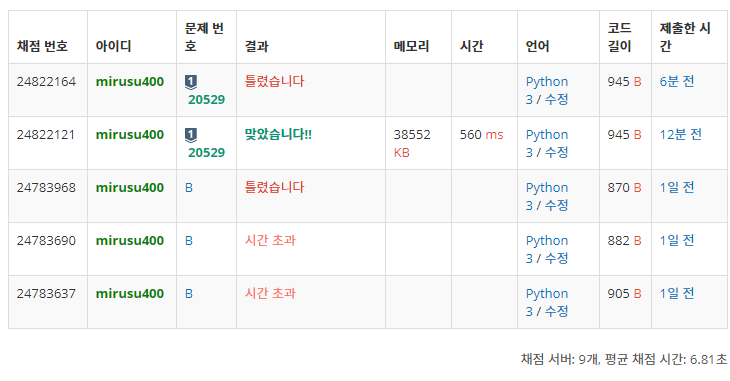
Task: Click the '12분 전' submission time
Action: point(681,135)
